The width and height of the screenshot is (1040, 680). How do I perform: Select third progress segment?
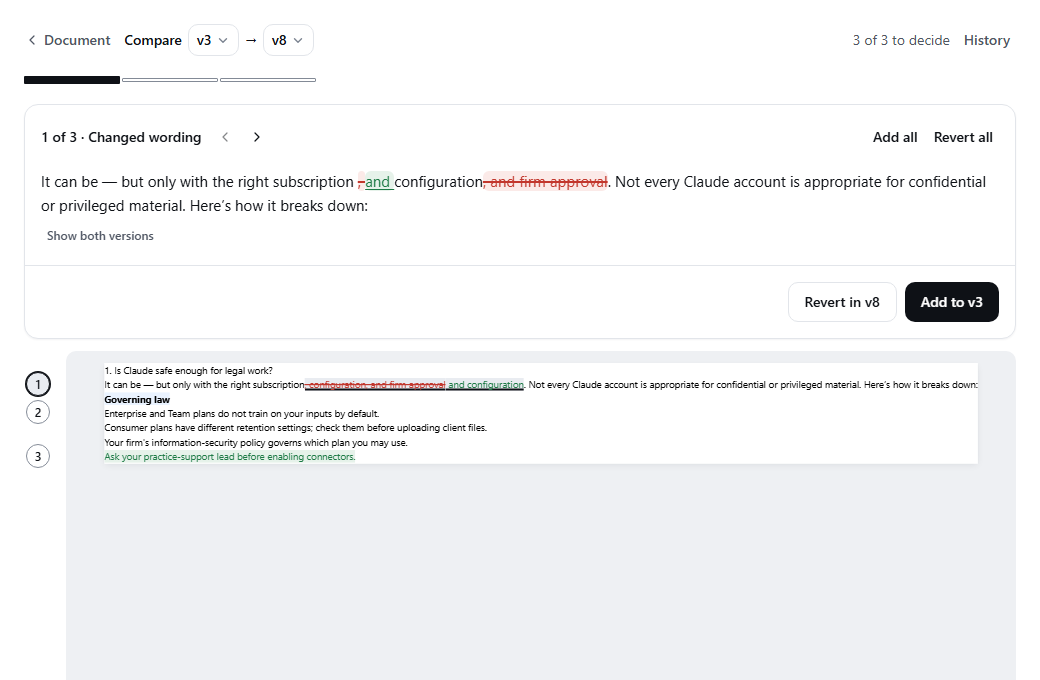(x=268, y=80)
